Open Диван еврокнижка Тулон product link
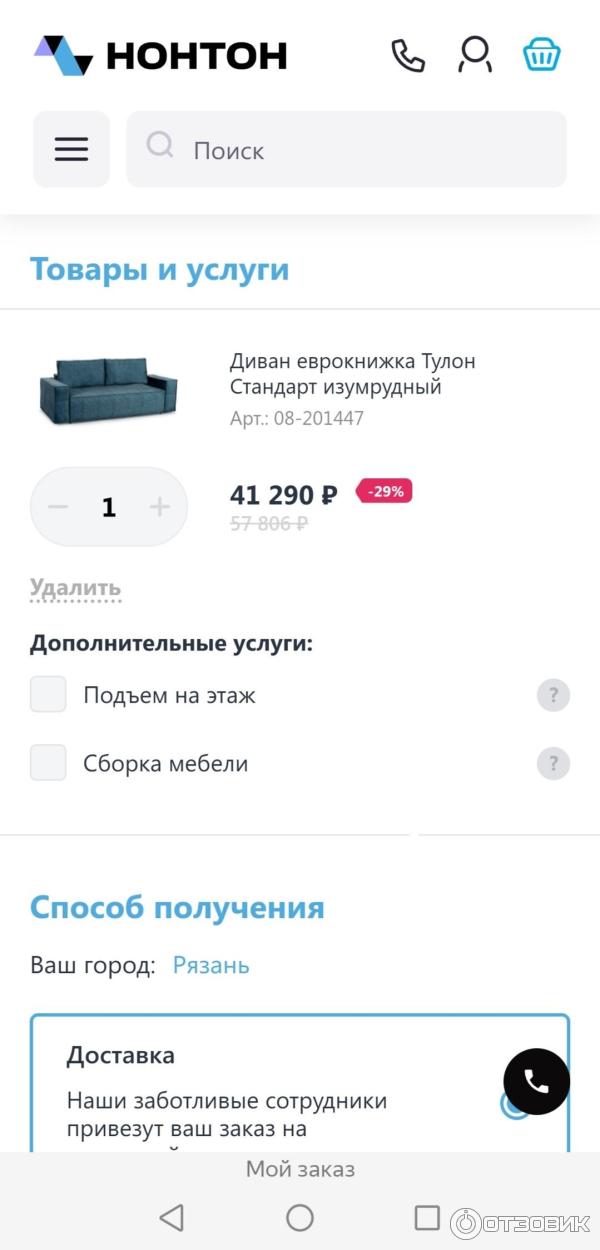Viewport: 600px width, 1250px height. [352, 374]
